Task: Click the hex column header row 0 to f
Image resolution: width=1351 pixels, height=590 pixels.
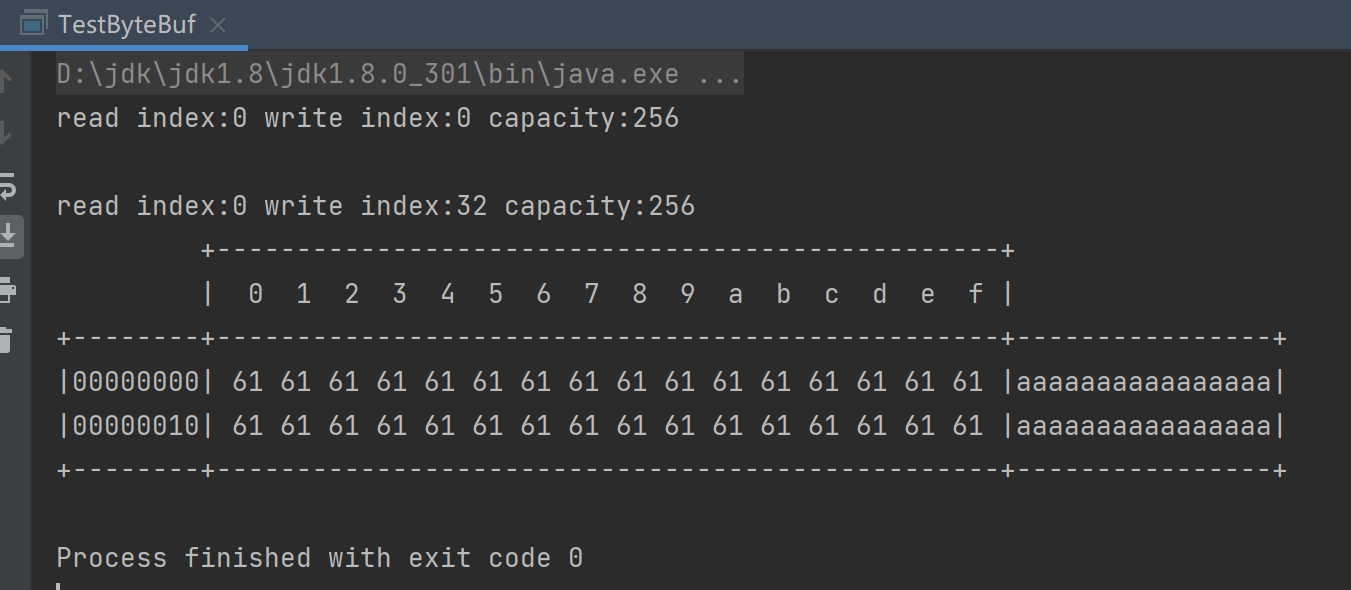Action: (x=608, y=294)
